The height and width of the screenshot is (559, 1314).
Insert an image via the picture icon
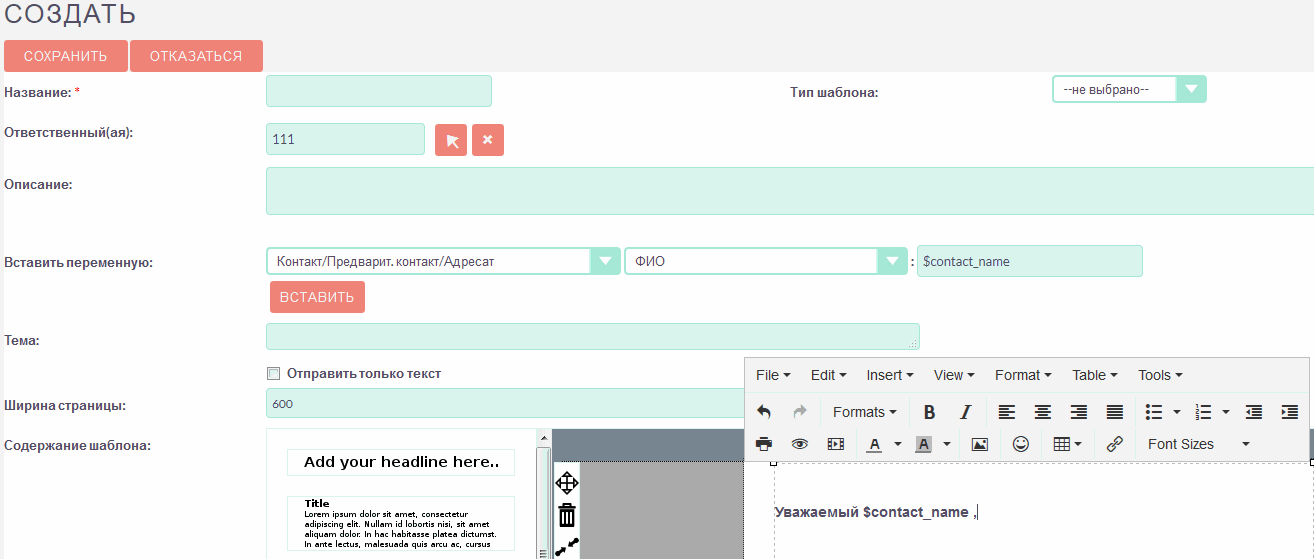(980, 444)
